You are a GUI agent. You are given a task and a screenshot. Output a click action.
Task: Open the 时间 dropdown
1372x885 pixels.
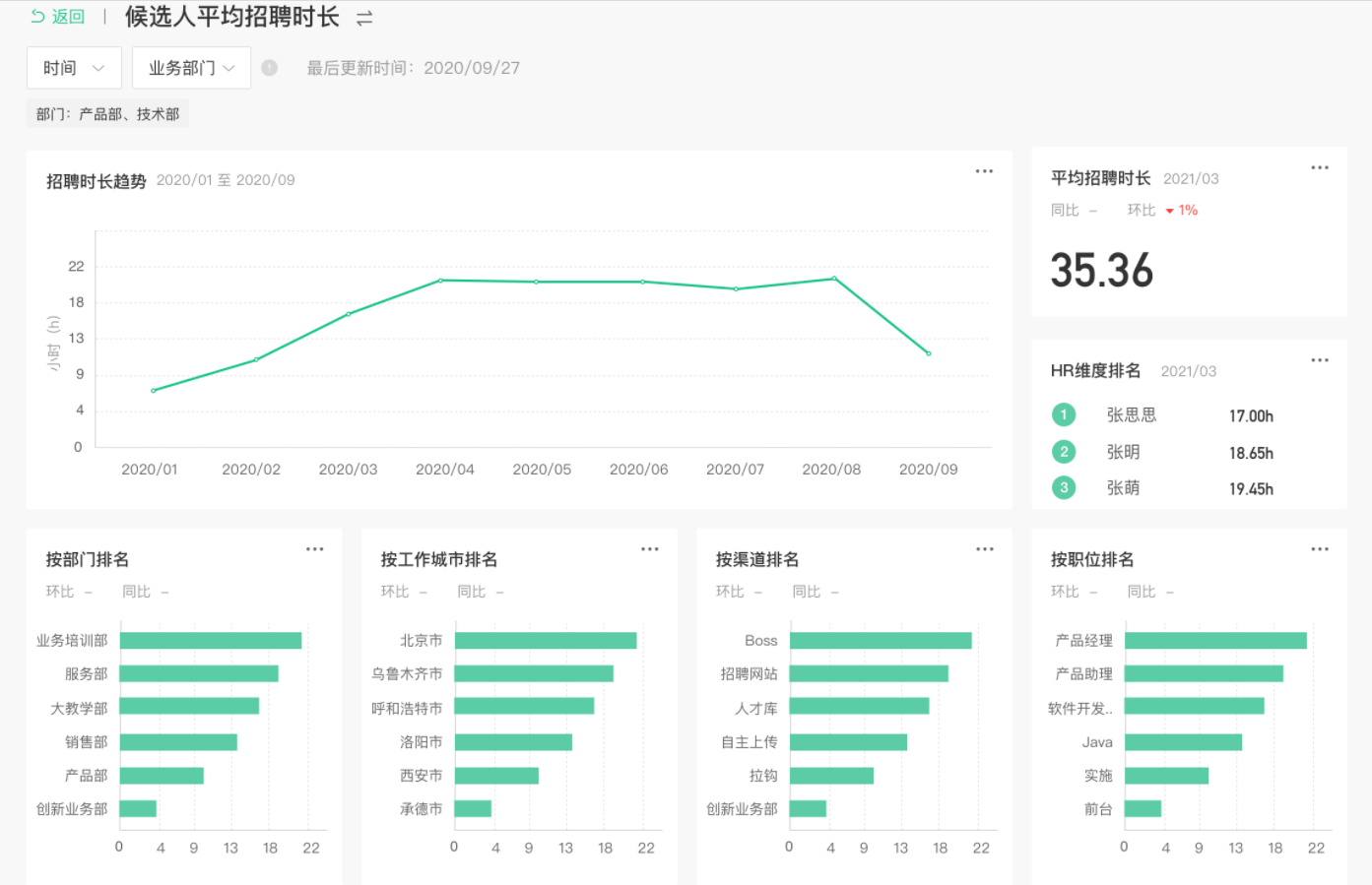(x=74, y=68)
